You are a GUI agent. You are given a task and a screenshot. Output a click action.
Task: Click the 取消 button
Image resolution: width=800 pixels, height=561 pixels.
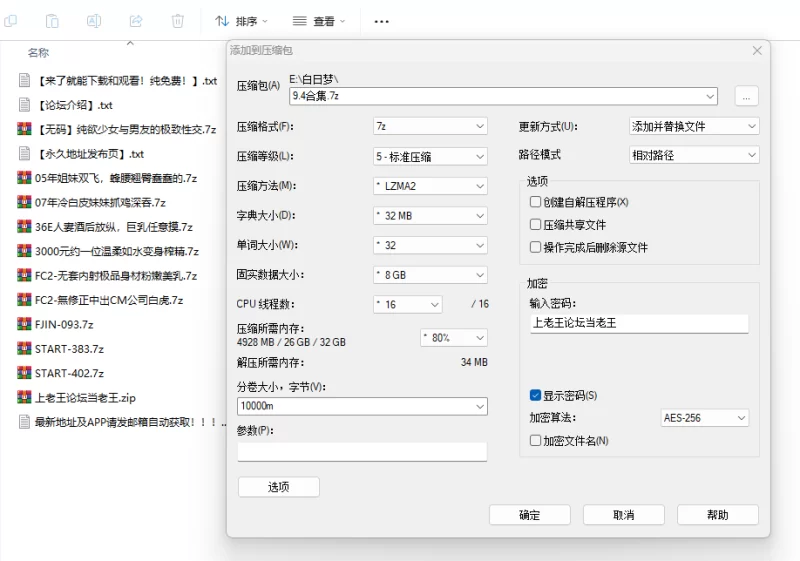point(623,515)
